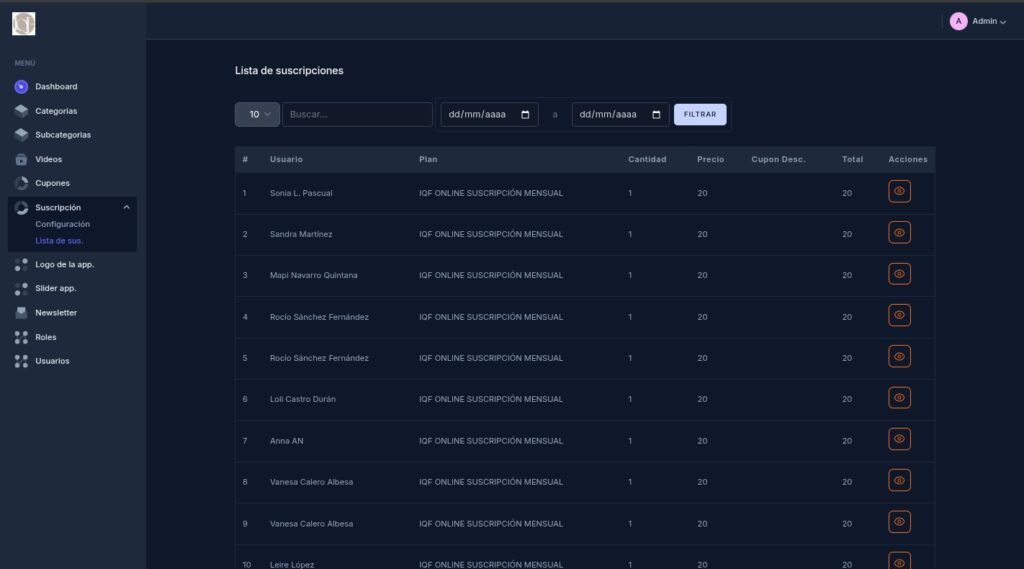Click the Roles icon in sidebar

pyautogui.click(x=21, y=337)
